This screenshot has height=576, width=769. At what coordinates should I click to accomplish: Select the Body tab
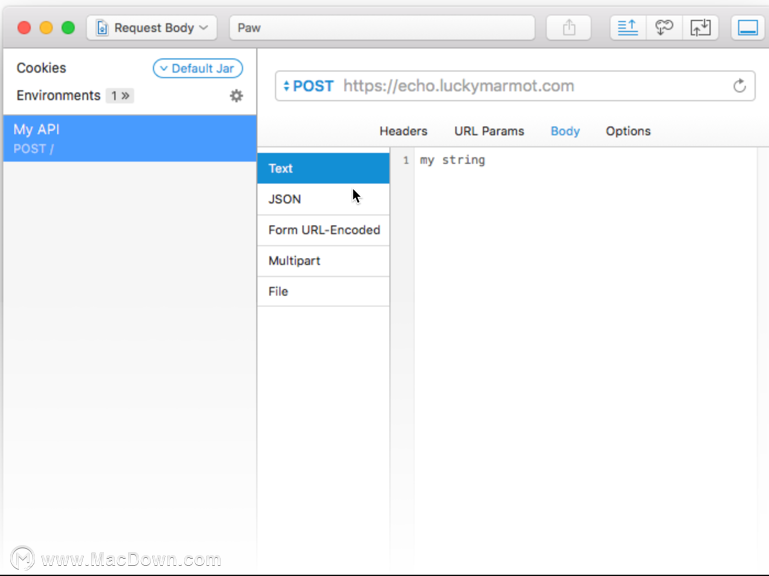pos(565,131)
